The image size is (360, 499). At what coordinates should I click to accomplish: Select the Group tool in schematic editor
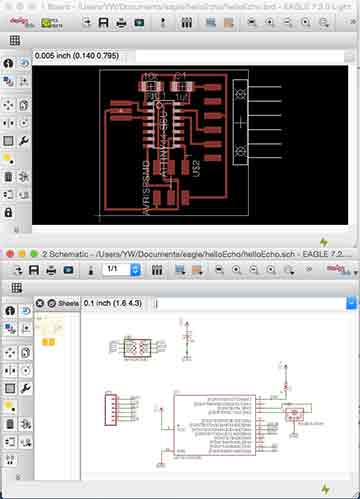pos(10,388)
